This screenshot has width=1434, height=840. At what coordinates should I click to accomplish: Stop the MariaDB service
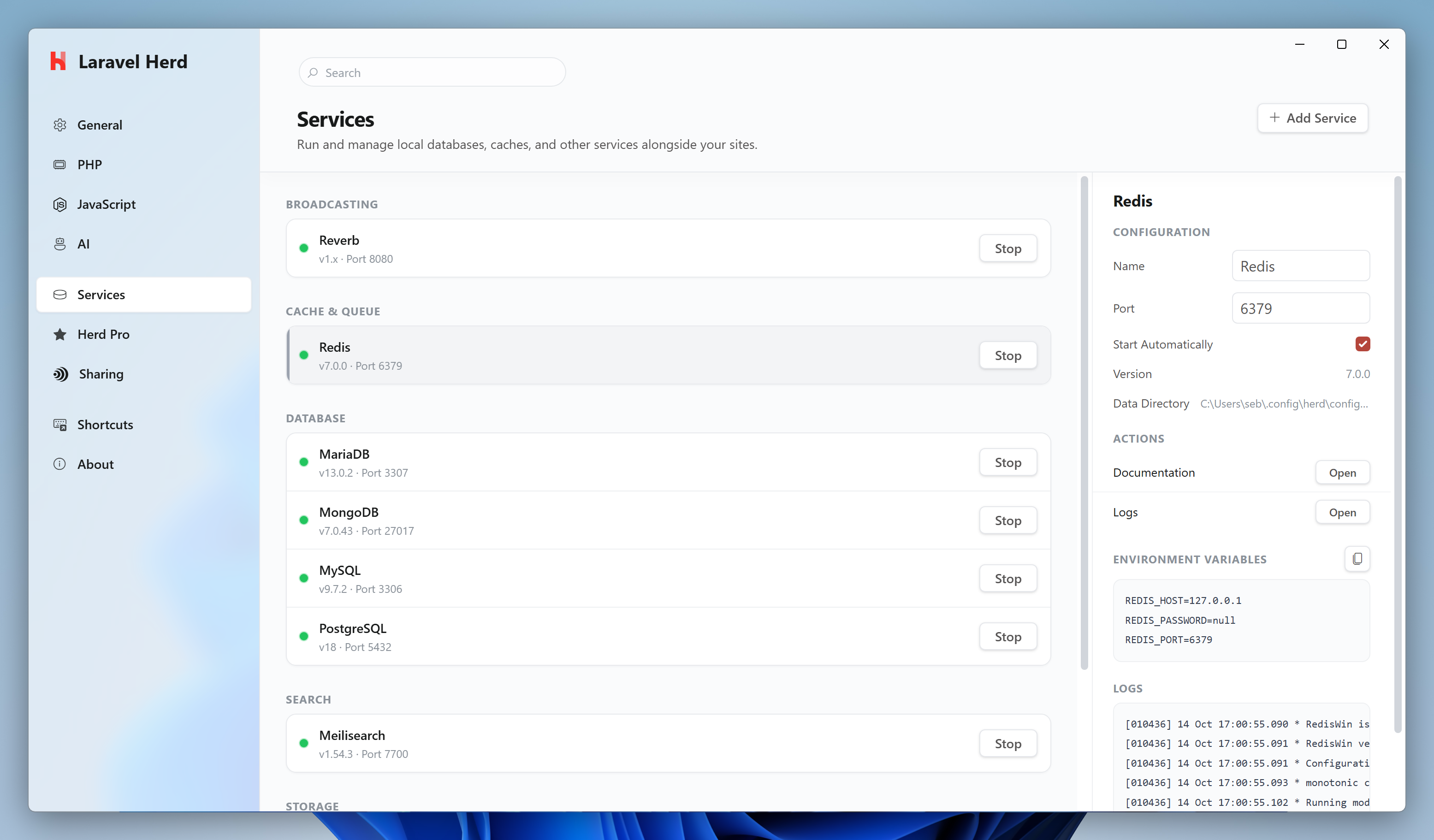pos(1008,462)
